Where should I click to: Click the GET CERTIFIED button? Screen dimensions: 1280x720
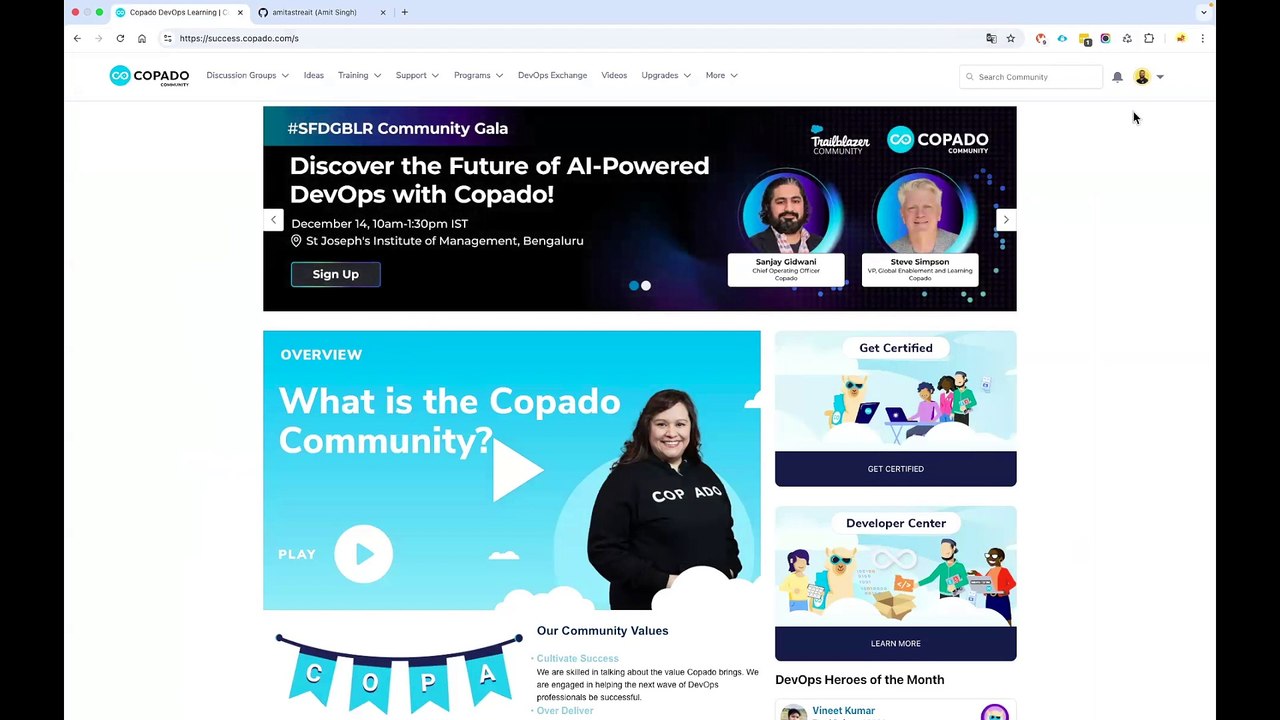(896, 469)
